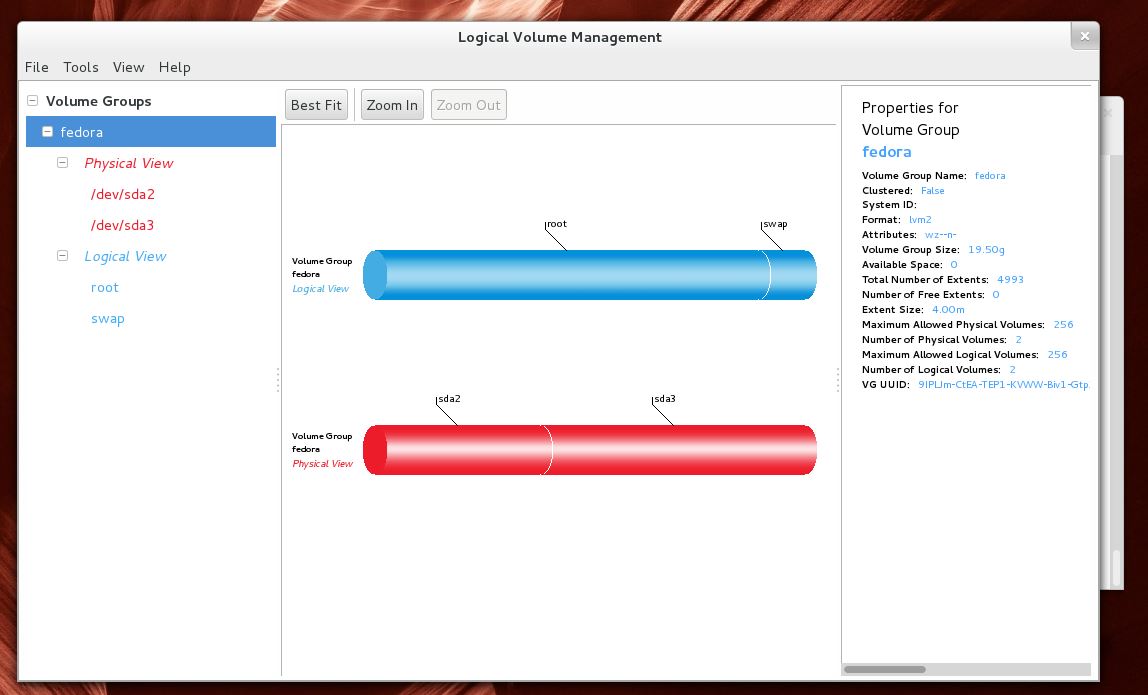The height and width of the screenshot is (695, 1148).
Task: Select the root logical volume entry
Action: click(x=105, y=287)
